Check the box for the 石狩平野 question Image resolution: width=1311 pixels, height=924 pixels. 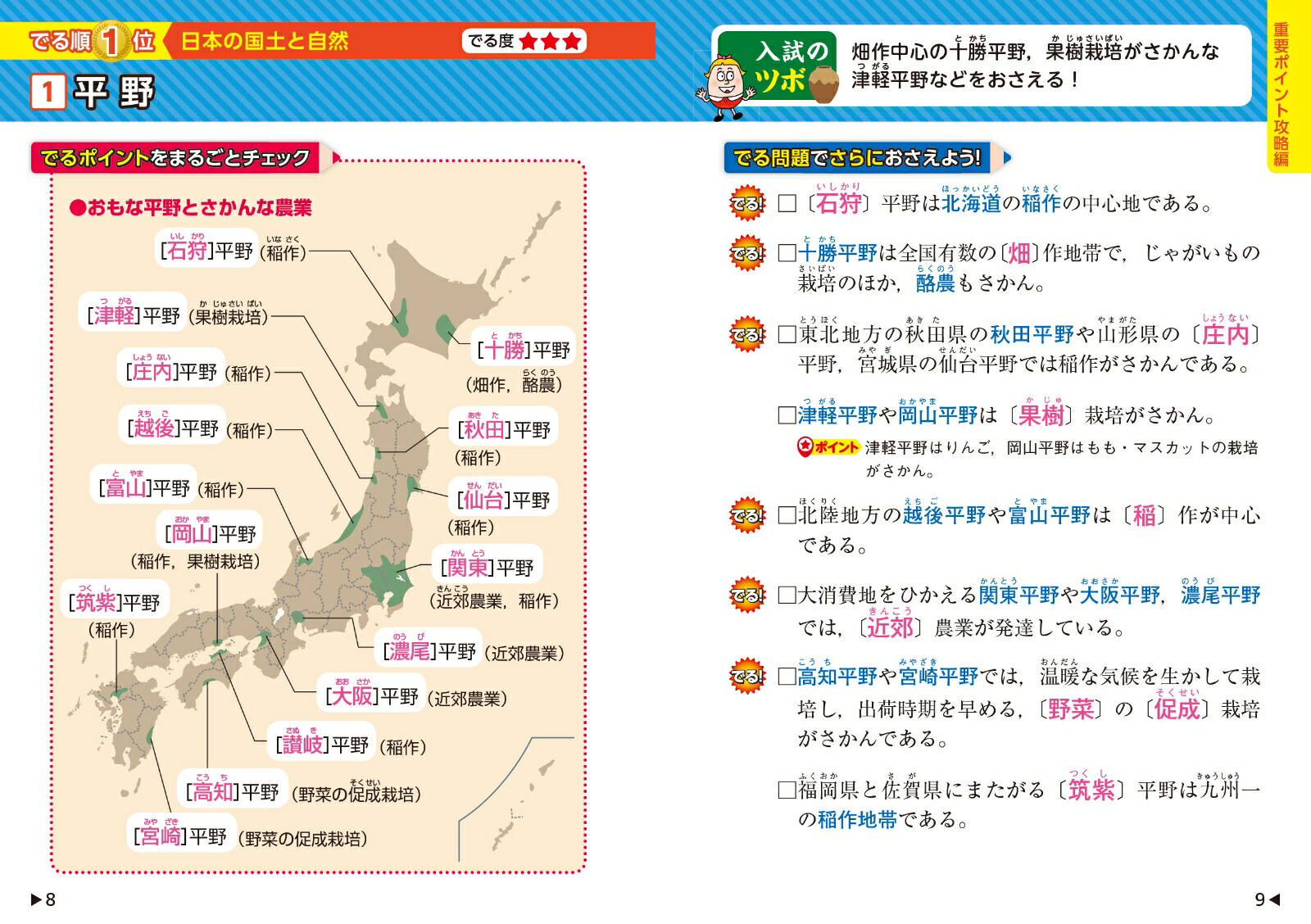coord(787,204)
